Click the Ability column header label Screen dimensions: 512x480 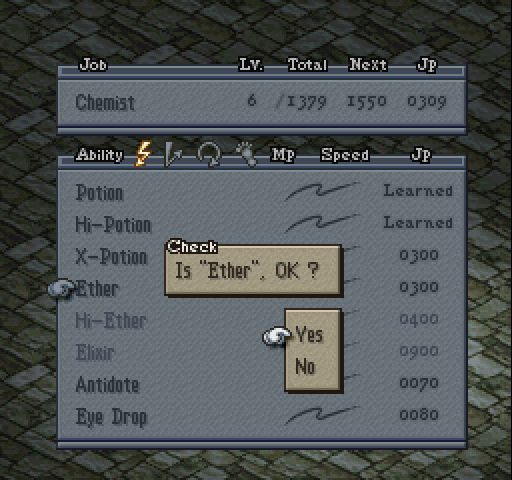click(100, 155)
